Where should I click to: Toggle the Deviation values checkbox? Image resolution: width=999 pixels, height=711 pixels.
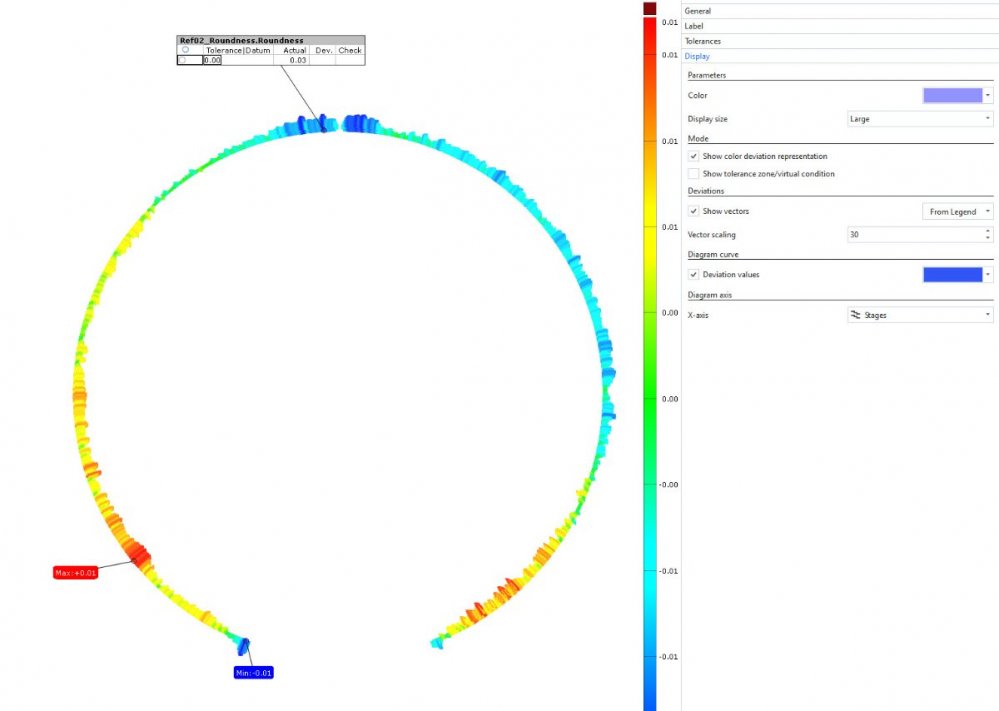click(694, 274)
